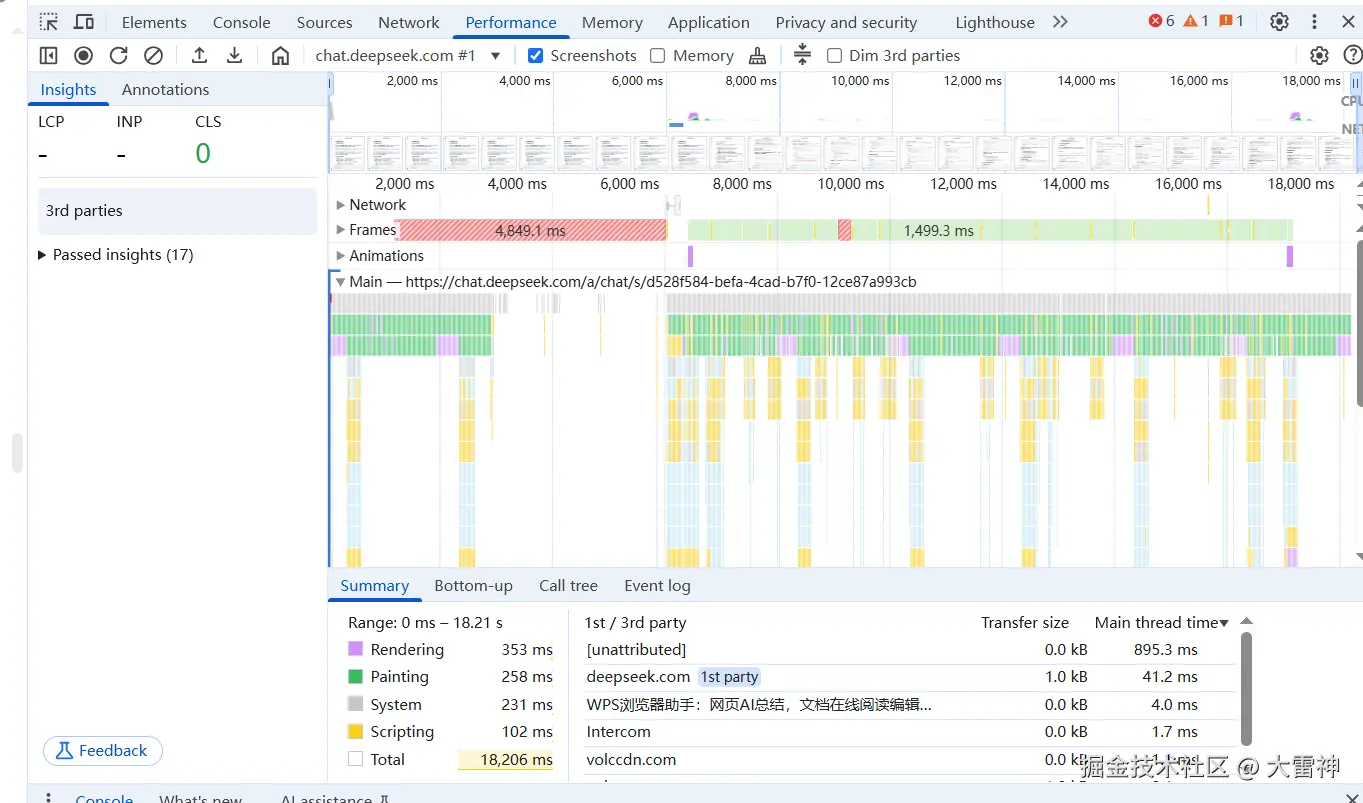Open the Call tree tab

point(568,585)
